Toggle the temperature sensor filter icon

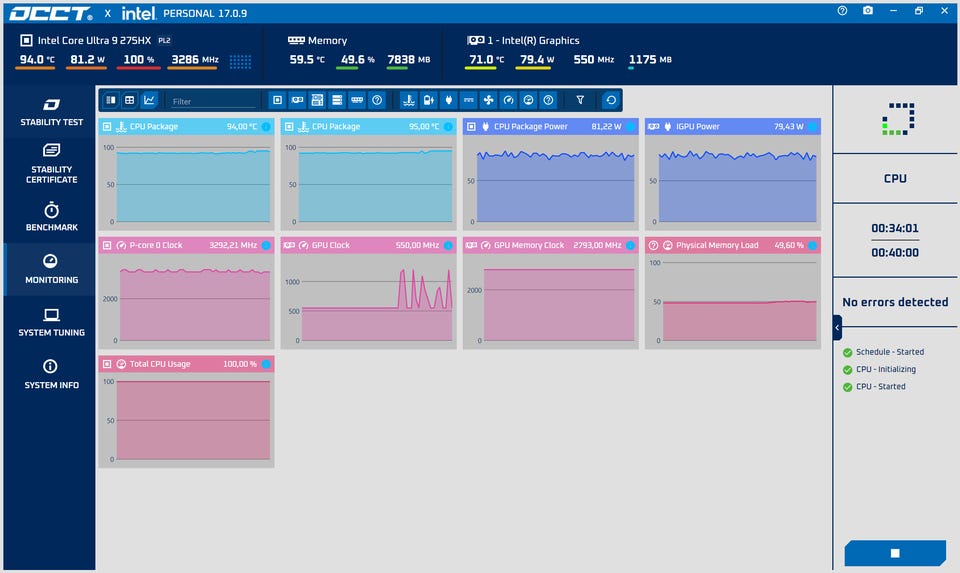click(408, 100)
